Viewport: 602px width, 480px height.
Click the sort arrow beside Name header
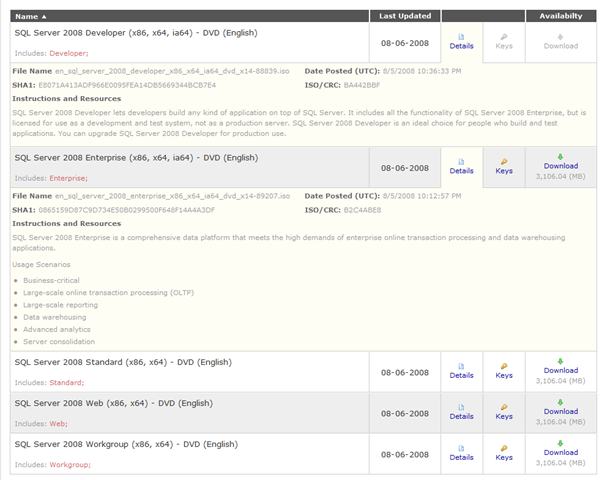(x=44, y=17)
